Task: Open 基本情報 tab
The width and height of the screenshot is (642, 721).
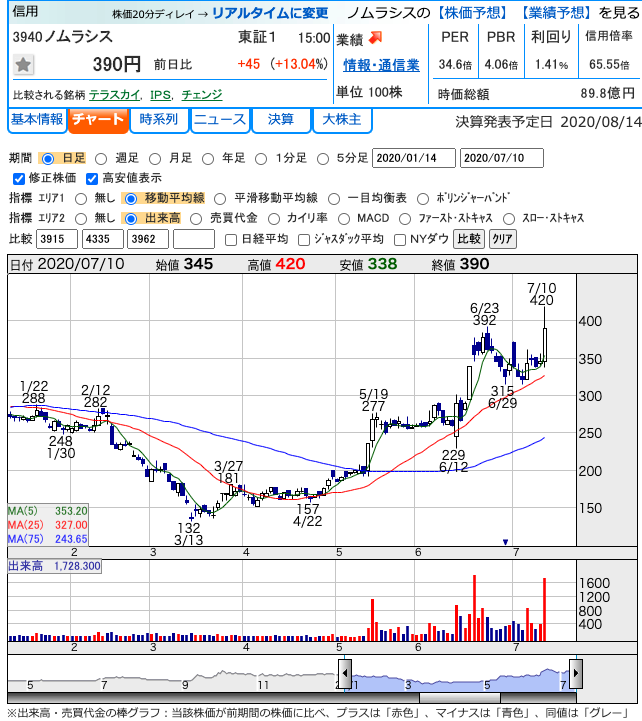Action: coord(37,120)
